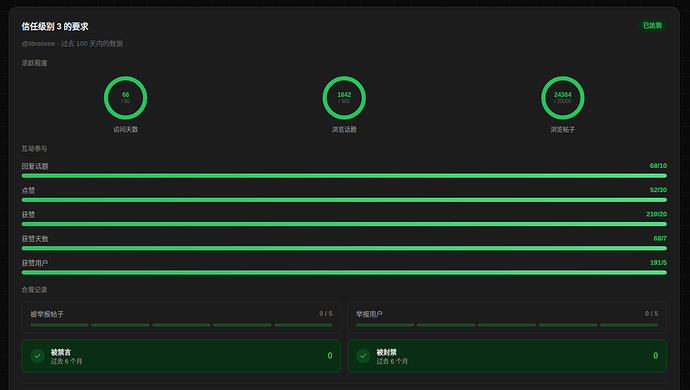Click 过去 6 个月 under 被禁言
This screenshot has width=690, height=390.
(x=66, y=361)
